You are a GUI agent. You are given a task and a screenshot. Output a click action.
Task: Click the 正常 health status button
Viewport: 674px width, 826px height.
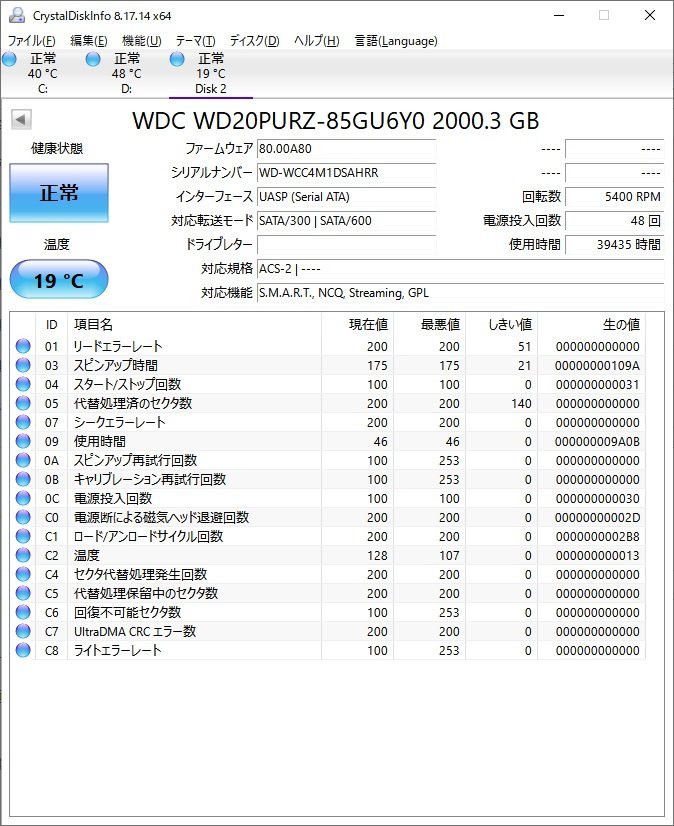59,193
